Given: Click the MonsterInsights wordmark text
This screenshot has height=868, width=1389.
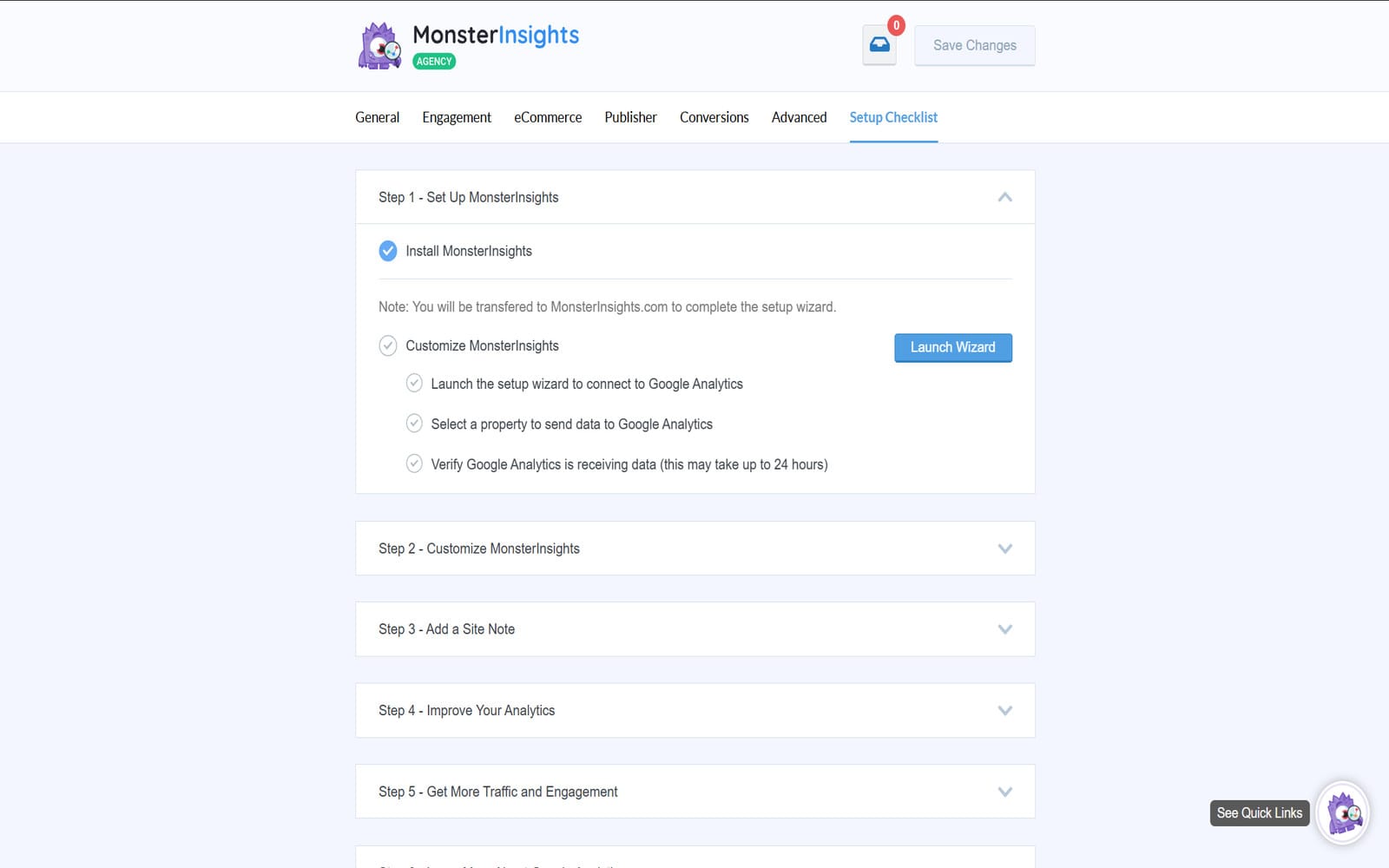Looking at the screenshot, I should pyautogui.click(x=496, y=35).
